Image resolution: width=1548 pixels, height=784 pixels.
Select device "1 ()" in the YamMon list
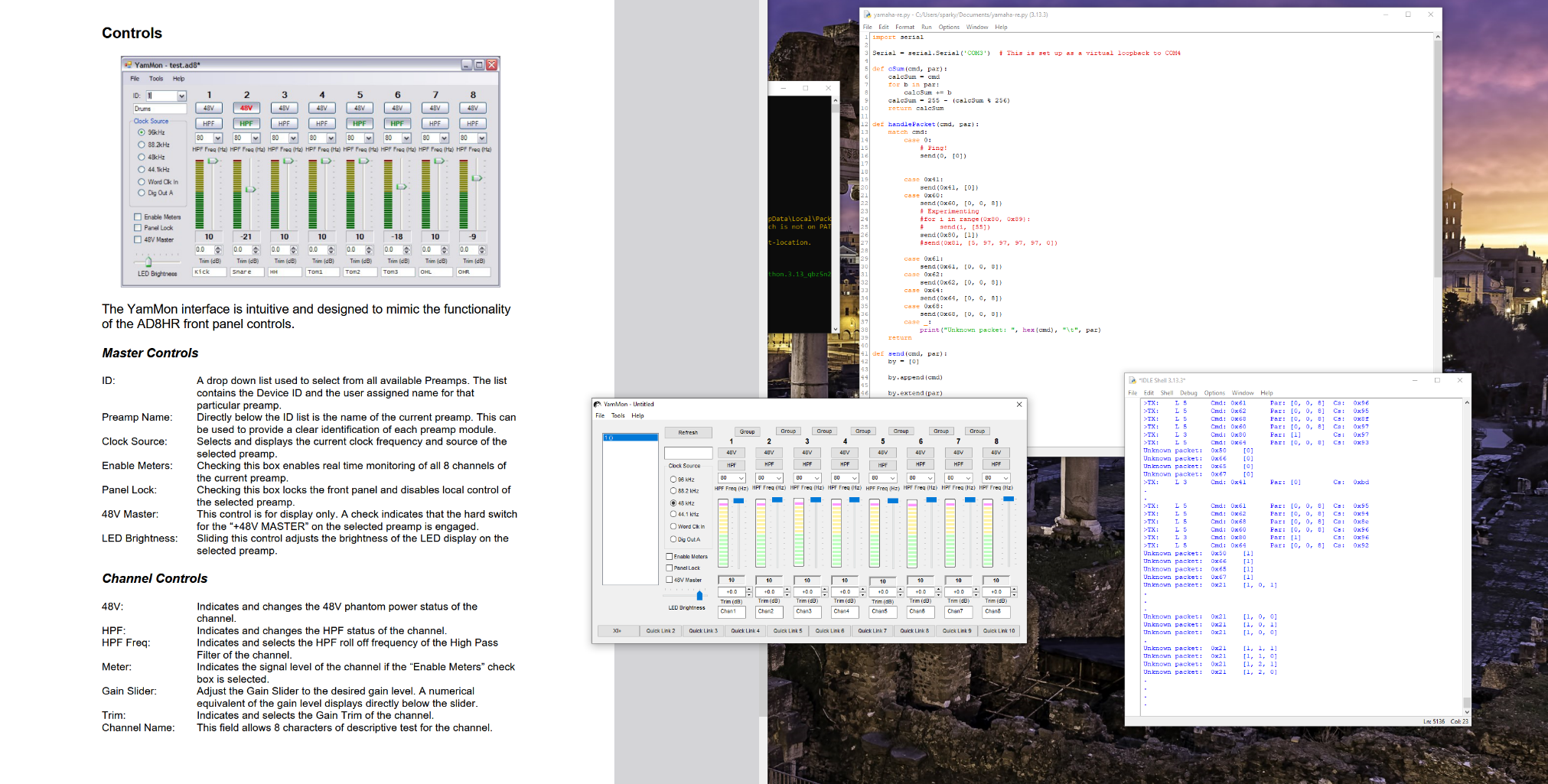630,438
